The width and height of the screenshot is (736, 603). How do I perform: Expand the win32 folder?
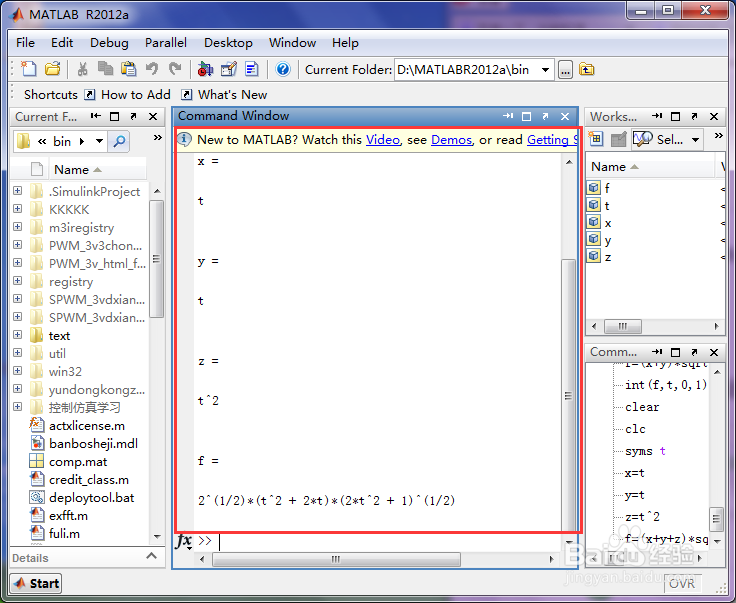17,371
